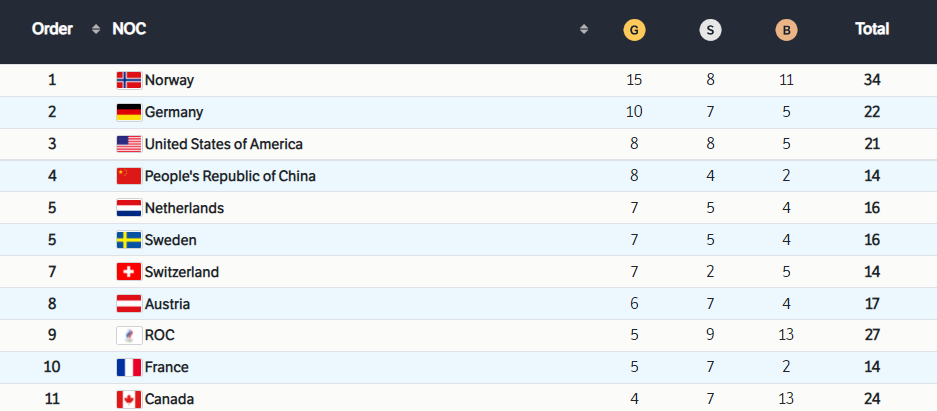The image size is (937, 411).
Task: Sort table by Order column arrows
Action: point(96,29)
